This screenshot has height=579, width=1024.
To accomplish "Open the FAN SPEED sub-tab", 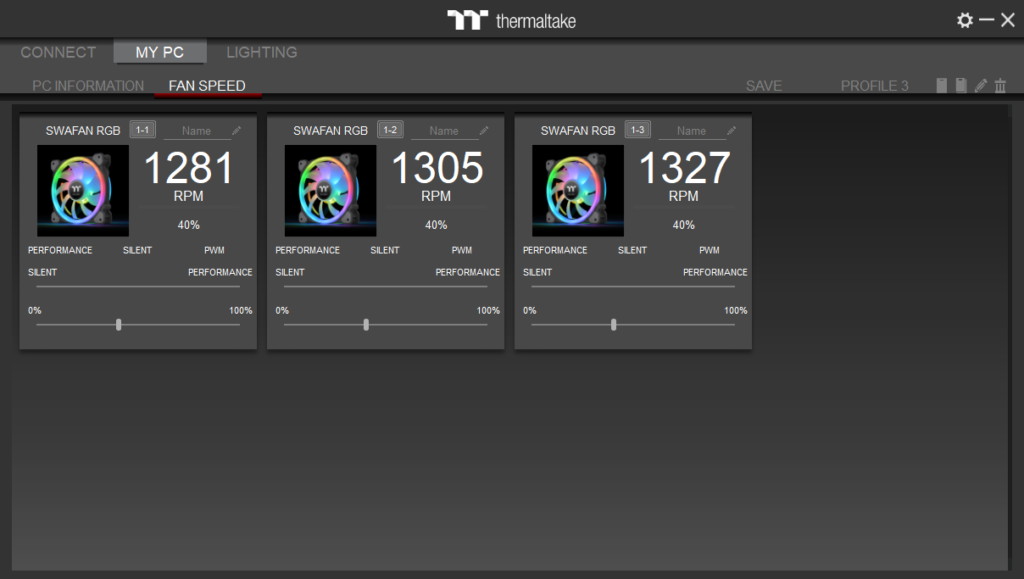I will click(x=207, y=86).
